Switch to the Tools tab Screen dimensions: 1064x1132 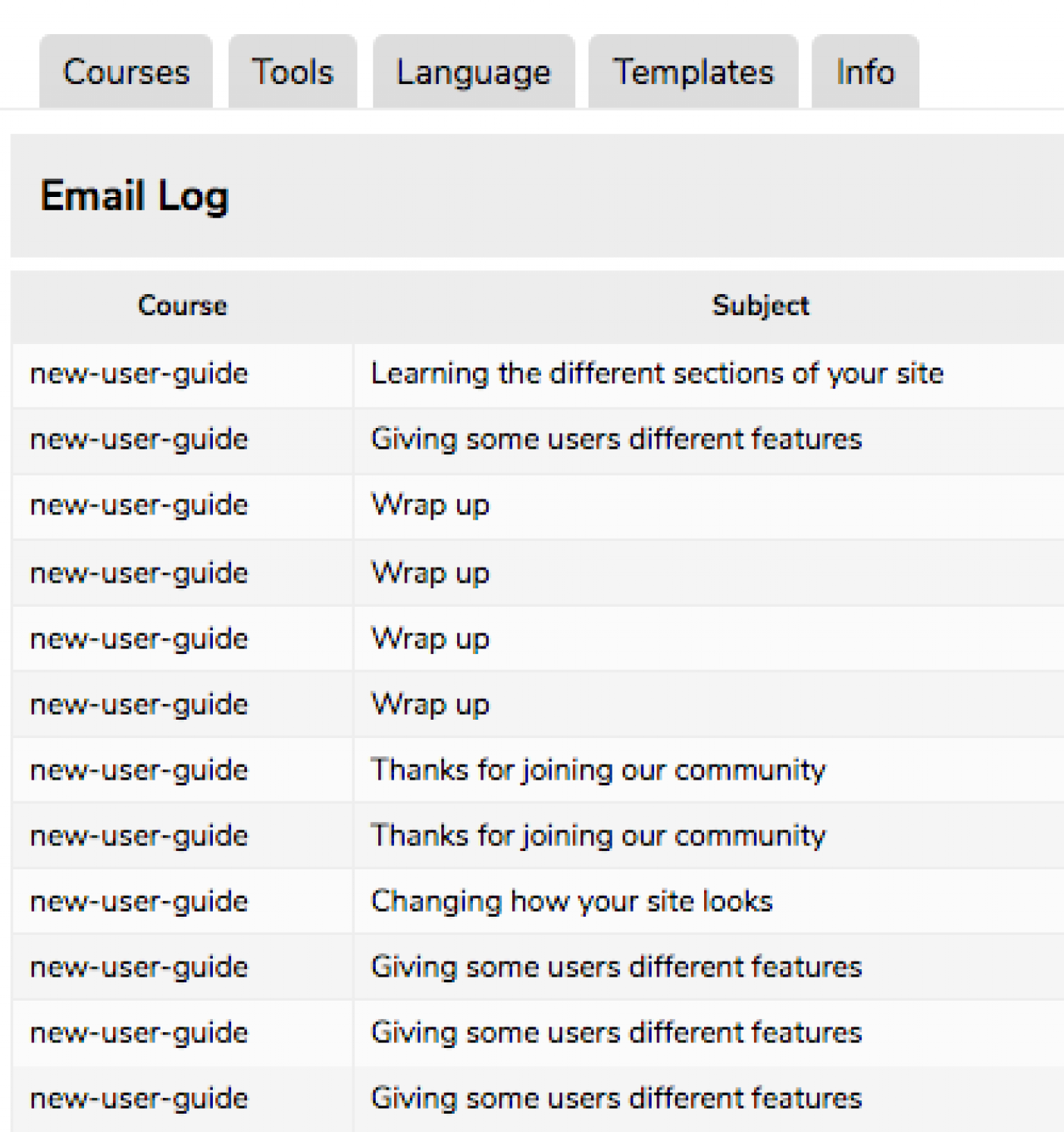pos(293,72)
